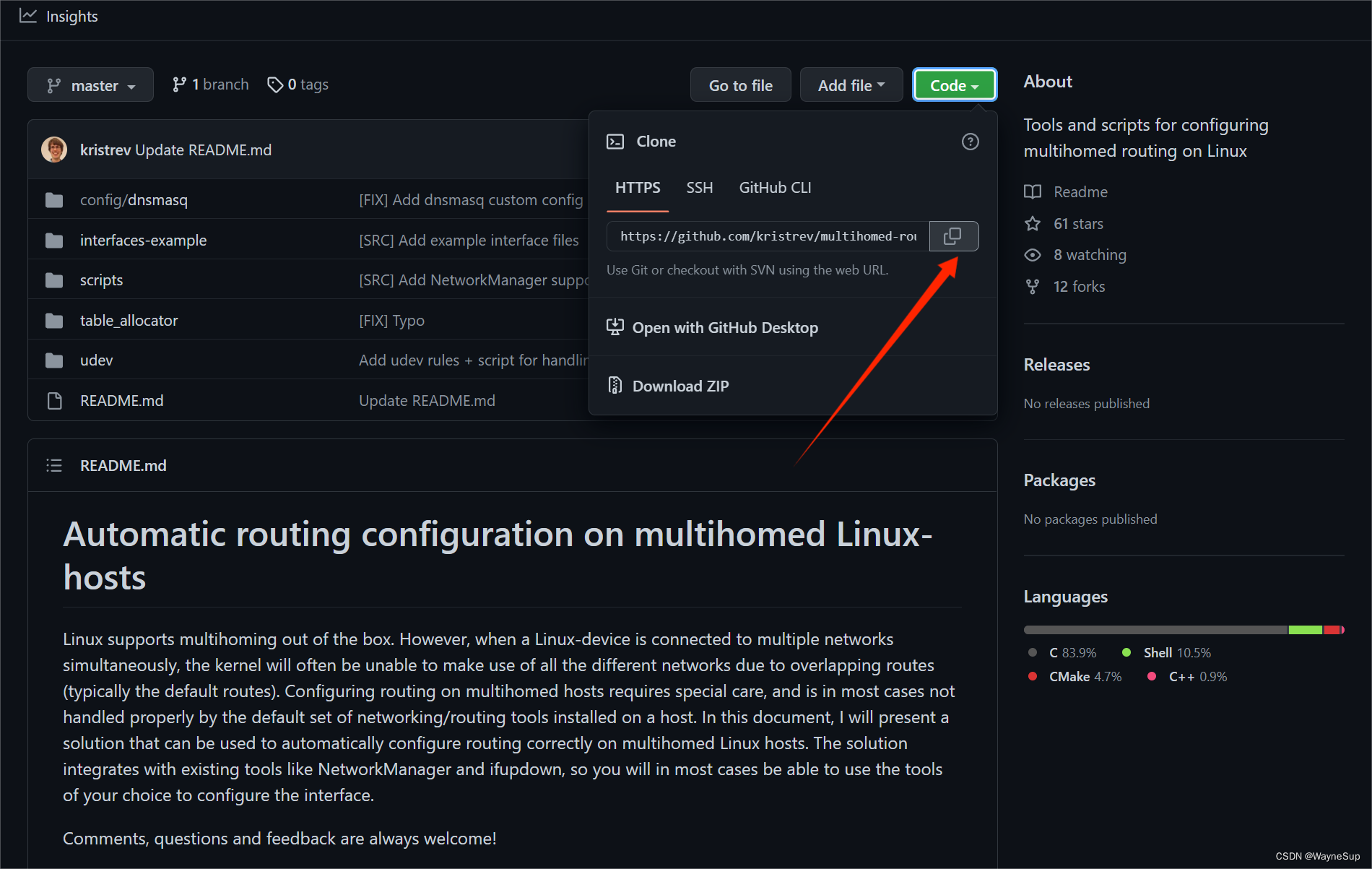Viewport: 1372px width, 869px height.
Task: Click the eye icon next to 8 watching
Action: [x=1033, y=254]
